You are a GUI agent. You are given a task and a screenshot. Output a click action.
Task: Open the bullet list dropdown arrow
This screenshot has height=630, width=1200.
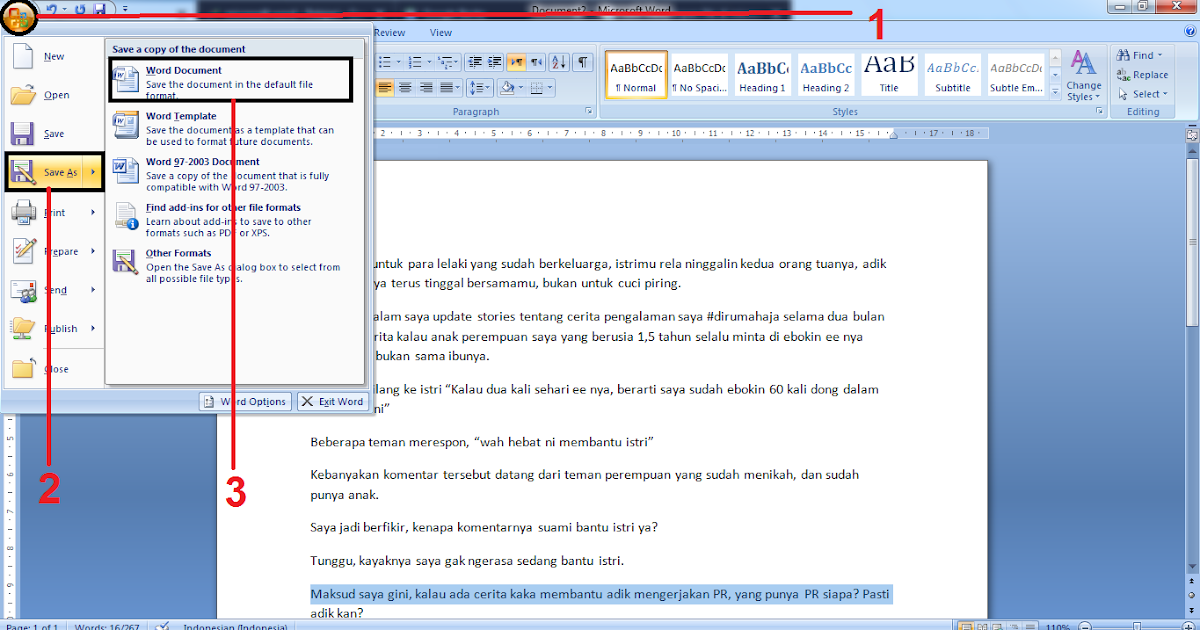pos(398,61)
